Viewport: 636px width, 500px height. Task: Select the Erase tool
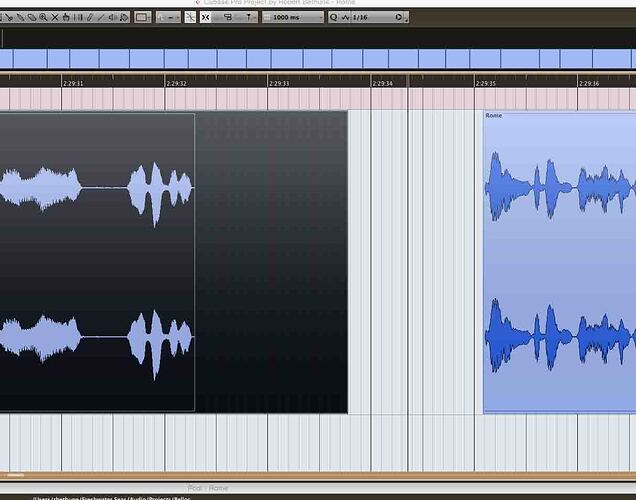32,17
